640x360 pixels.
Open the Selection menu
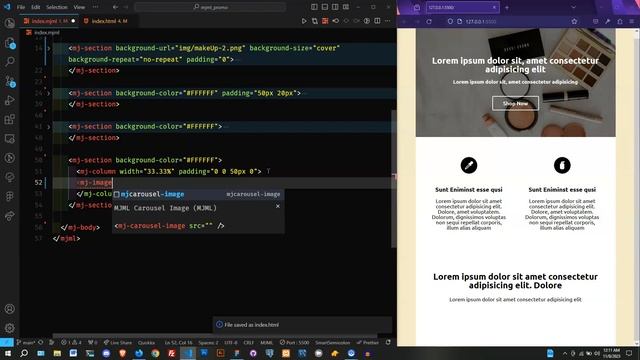click(57, 7)
